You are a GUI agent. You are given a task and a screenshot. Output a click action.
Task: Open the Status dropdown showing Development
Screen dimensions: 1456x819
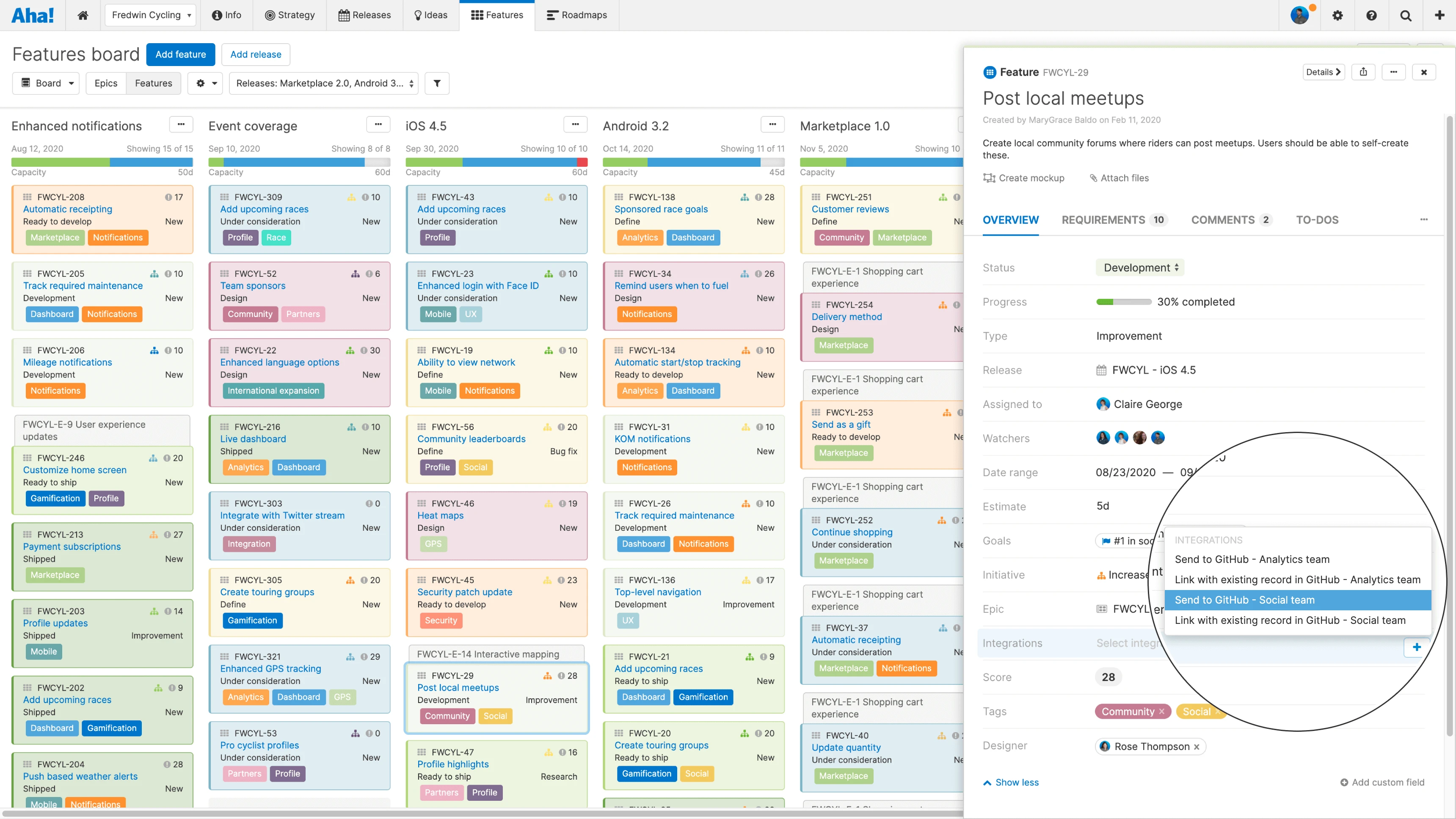click(x=1139, y=267)
